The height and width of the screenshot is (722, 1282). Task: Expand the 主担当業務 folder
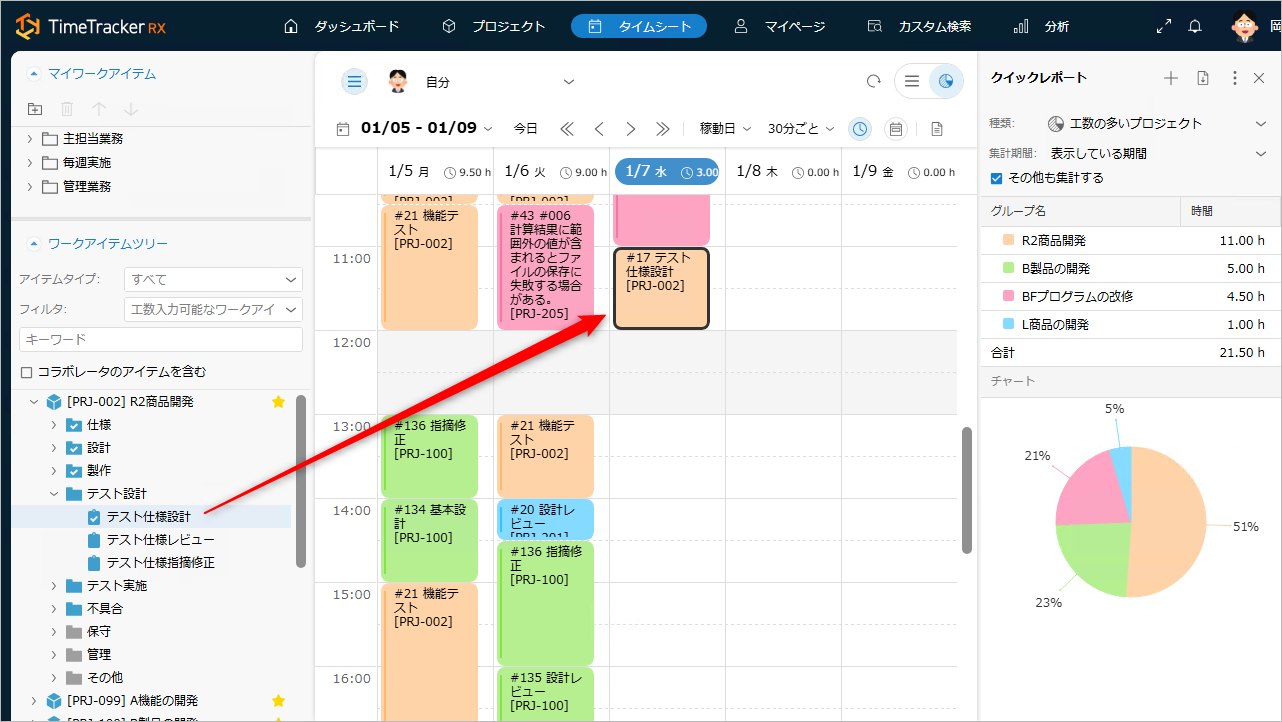pos(30,139)
